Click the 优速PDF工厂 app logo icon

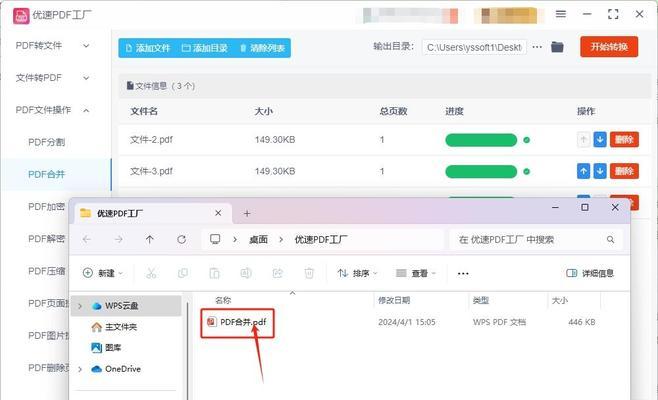click(x=21, y=16)
